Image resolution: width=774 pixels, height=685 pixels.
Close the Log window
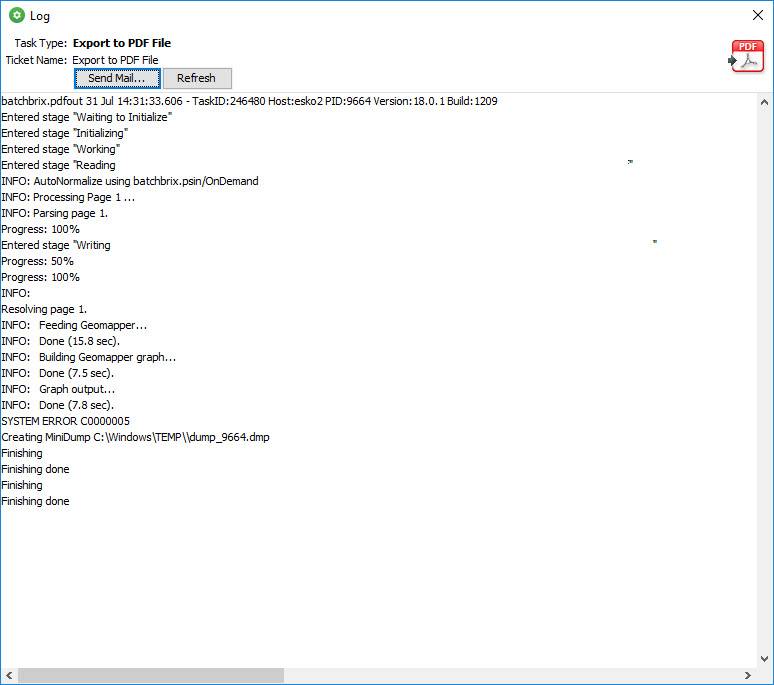click(x=758, y=15)
